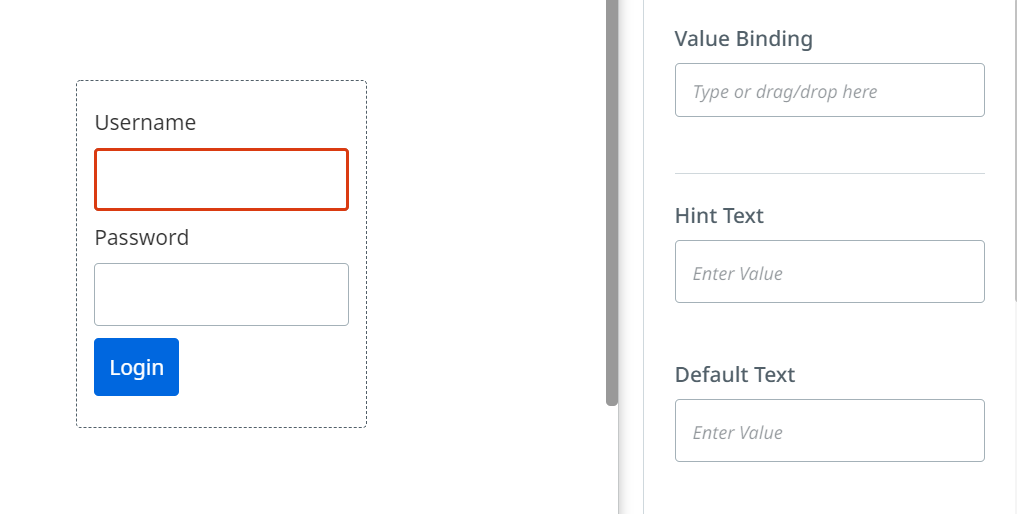The width and height of the screenshot is (1017, 514).
Task: Click the divider line below Value Binding
Action: click(829, 173)
